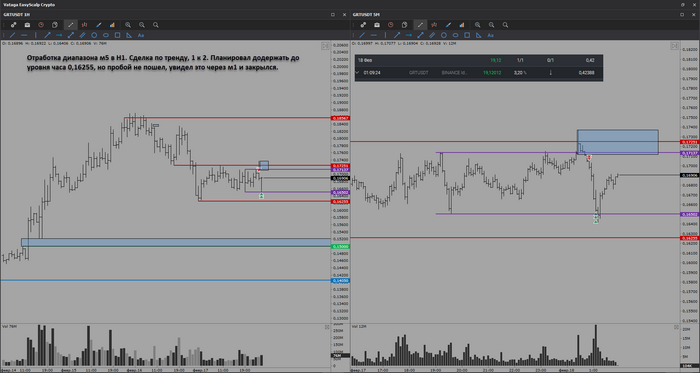Select the Aa text tool in 5M panel

coord(490,35)
